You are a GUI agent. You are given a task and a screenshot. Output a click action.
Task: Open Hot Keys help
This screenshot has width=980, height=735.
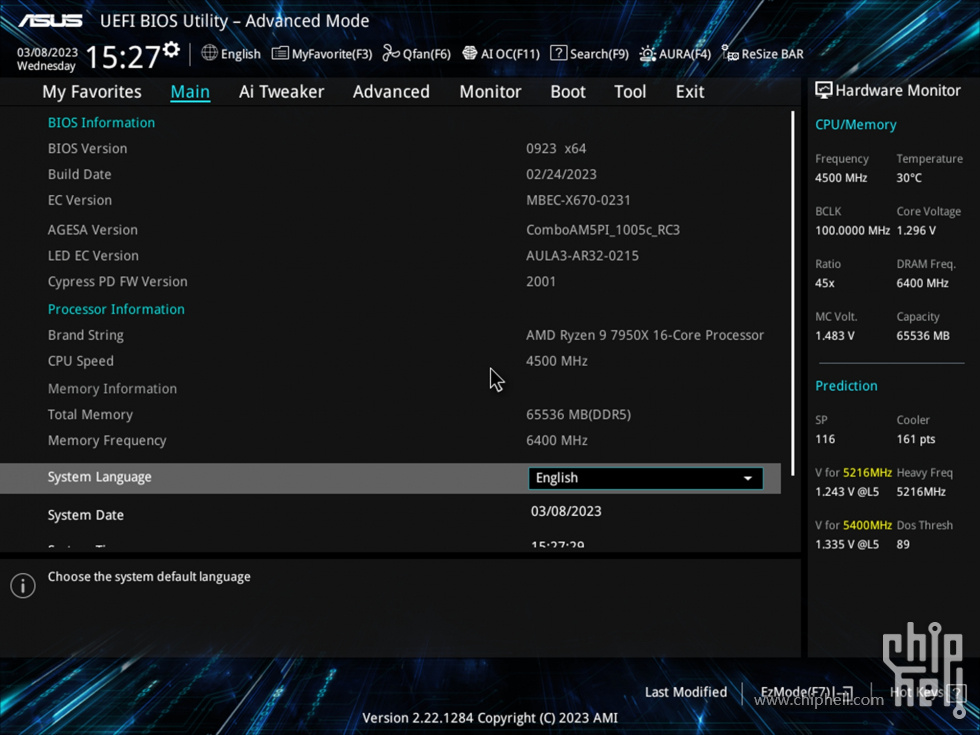pyautogui.click(x=928, y=692)
